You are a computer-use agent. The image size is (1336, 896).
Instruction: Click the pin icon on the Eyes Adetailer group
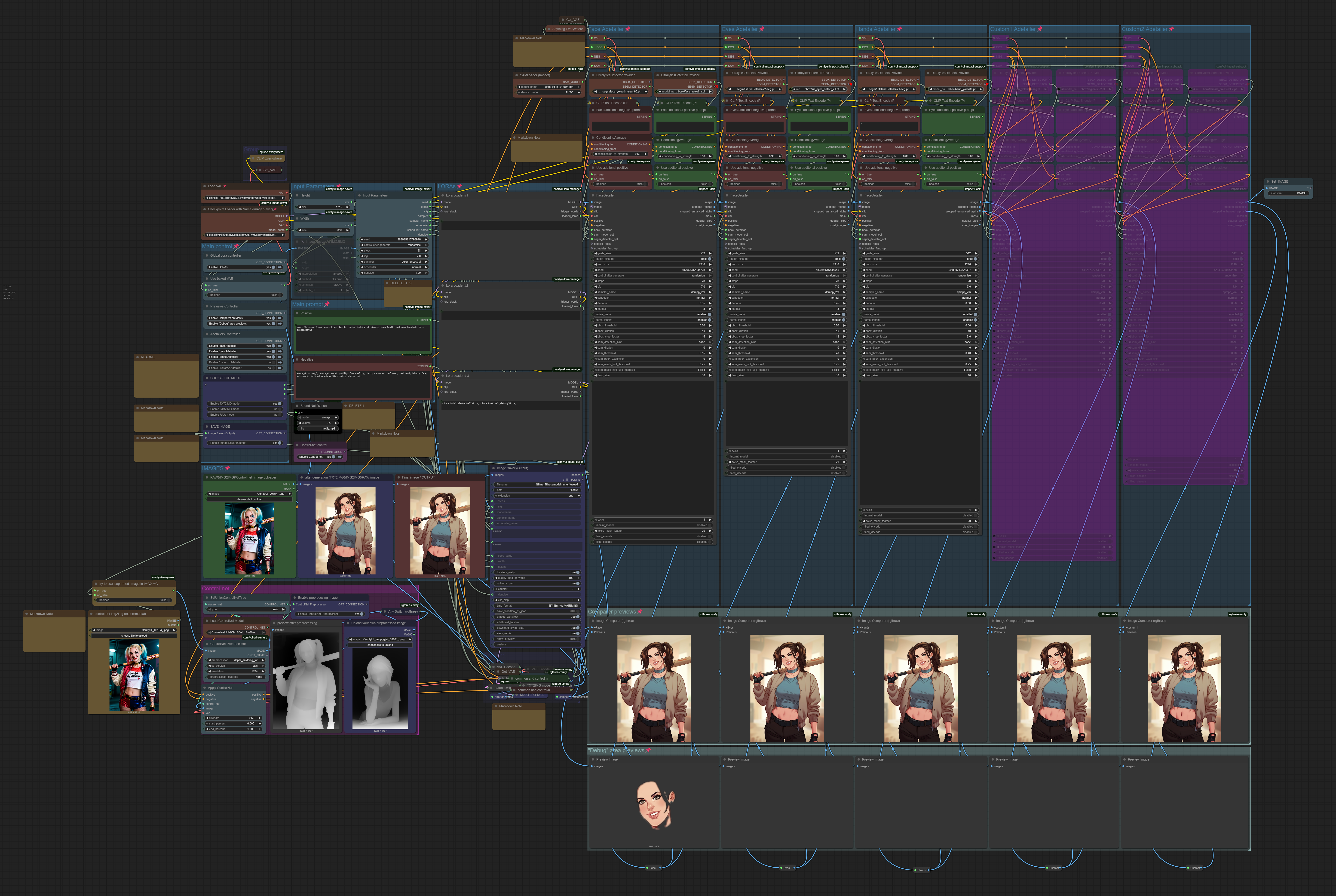(762, 29)
